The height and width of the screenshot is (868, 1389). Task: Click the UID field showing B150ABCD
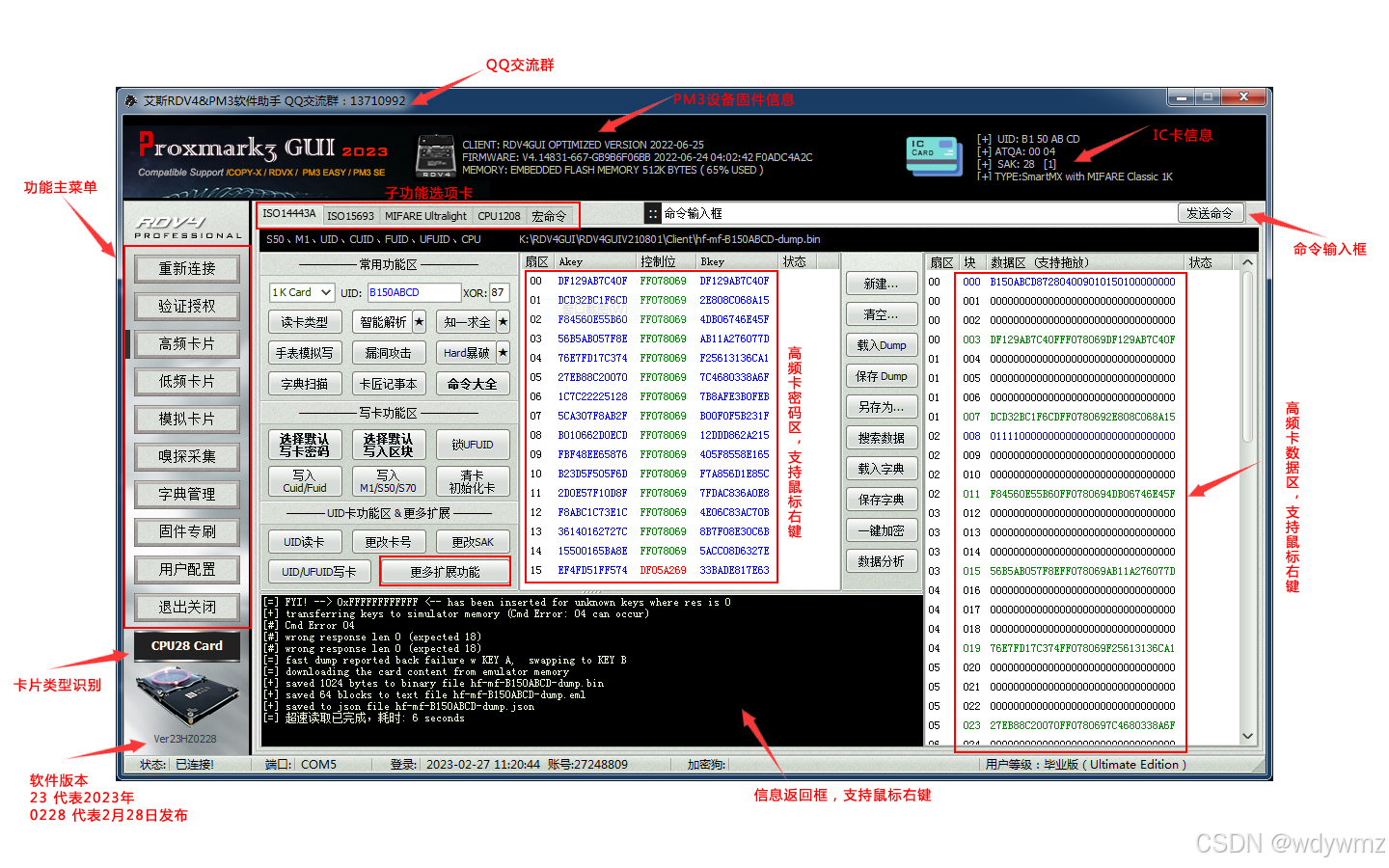[x=414, y=292]
